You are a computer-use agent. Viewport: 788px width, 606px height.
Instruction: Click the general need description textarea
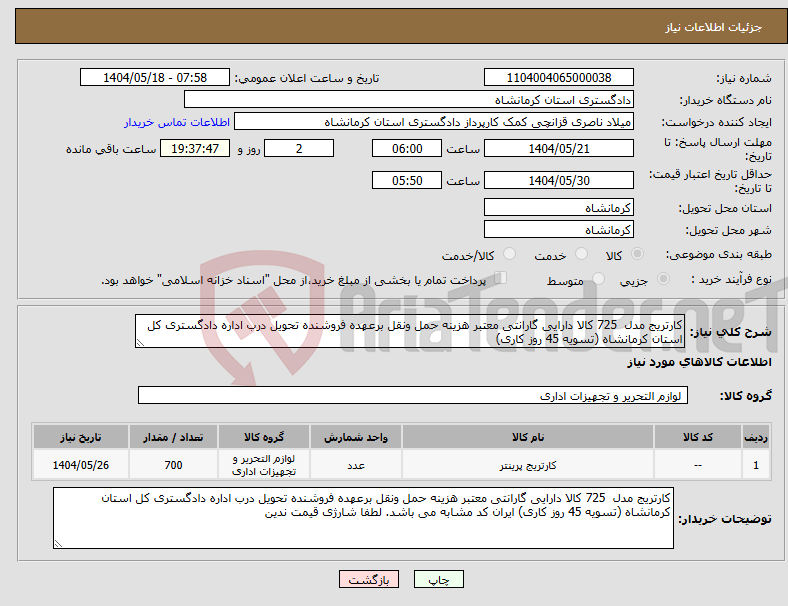coord(410,332)
